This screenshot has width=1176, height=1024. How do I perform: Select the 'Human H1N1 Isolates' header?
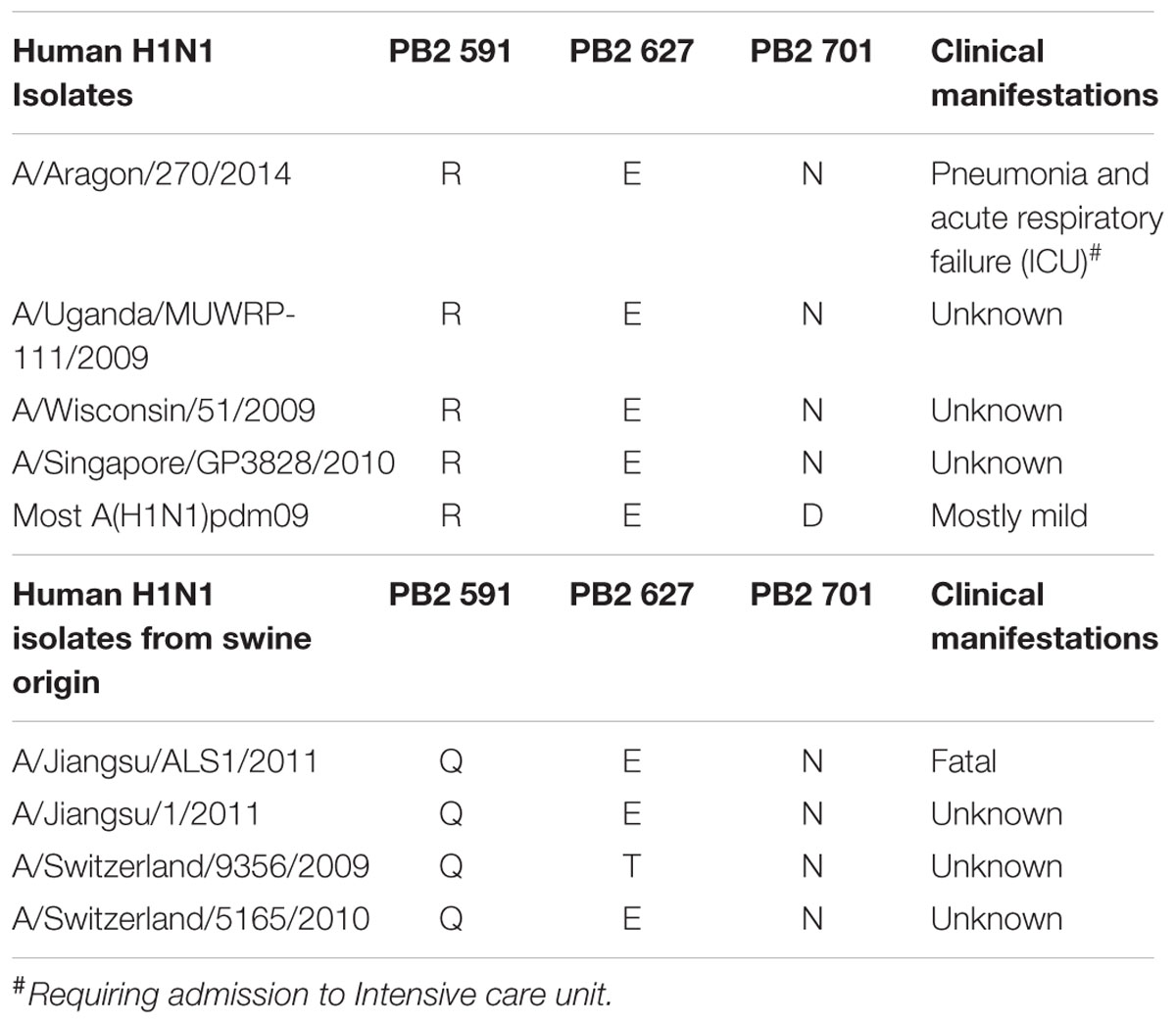[113, 73]
